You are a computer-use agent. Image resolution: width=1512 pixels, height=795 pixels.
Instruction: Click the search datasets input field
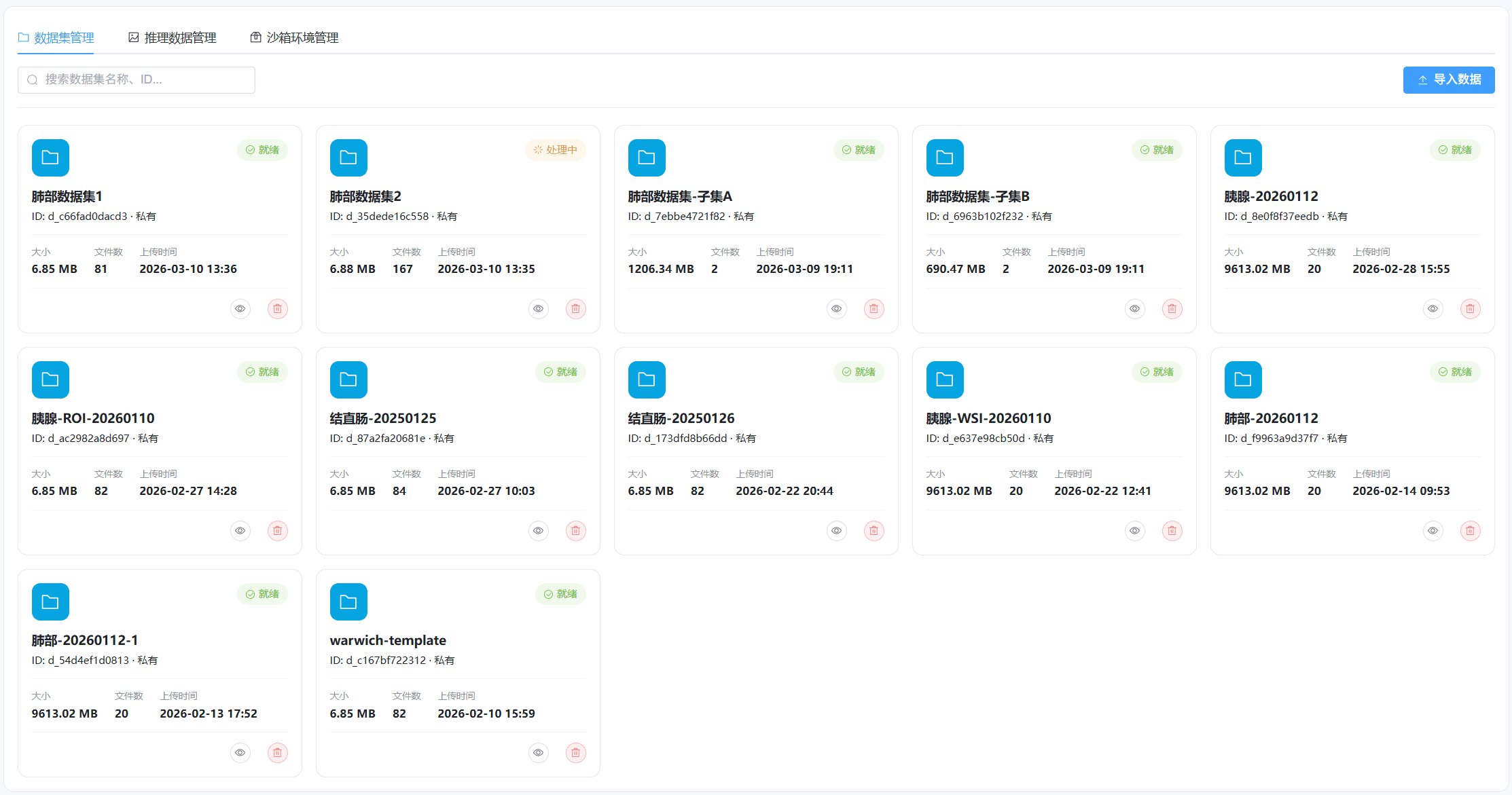pyautogui.click(x=136, y=79)
